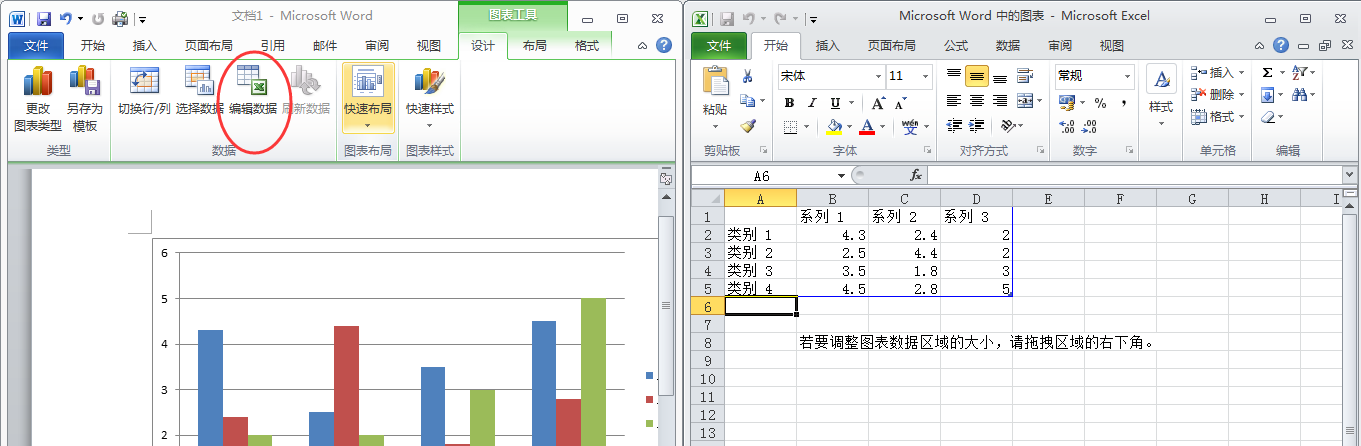Click the AutoSum sigma icon
Screen dimensions: 1361x446
1267,73
